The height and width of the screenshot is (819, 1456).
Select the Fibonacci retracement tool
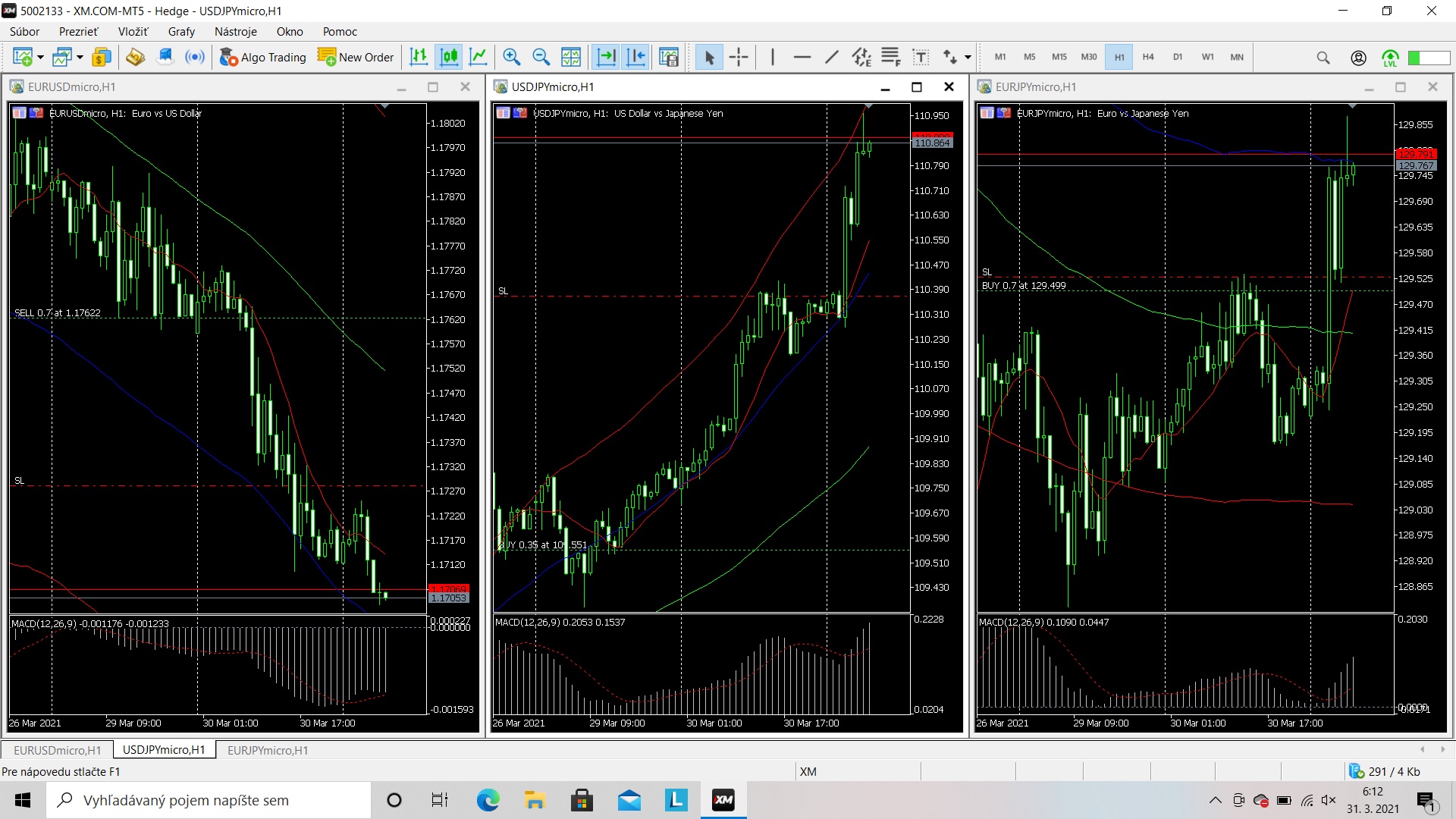[891, 57]
